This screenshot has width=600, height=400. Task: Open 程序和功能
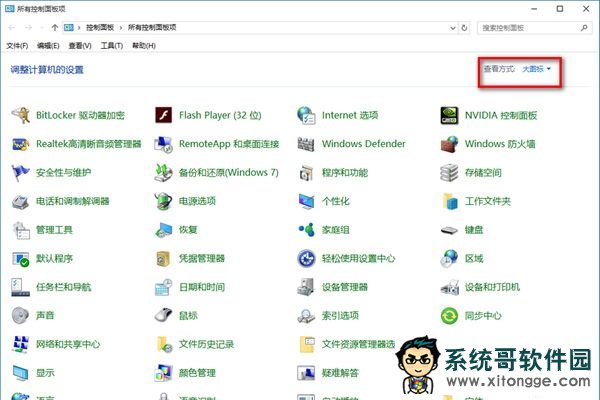(344, 172)
